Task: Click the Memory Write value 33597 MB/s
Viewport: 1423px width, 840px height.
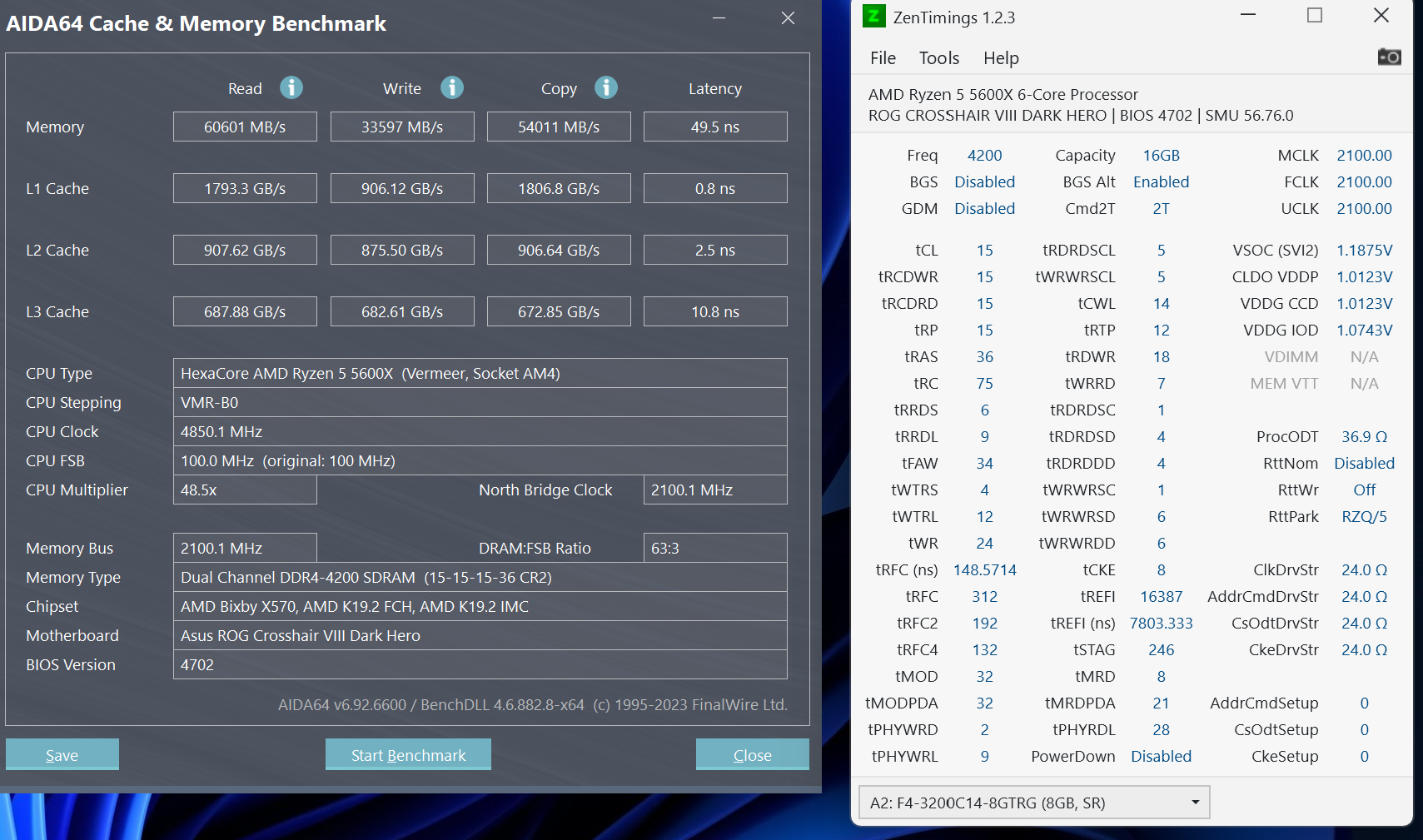Action: [x=402, y=127]
